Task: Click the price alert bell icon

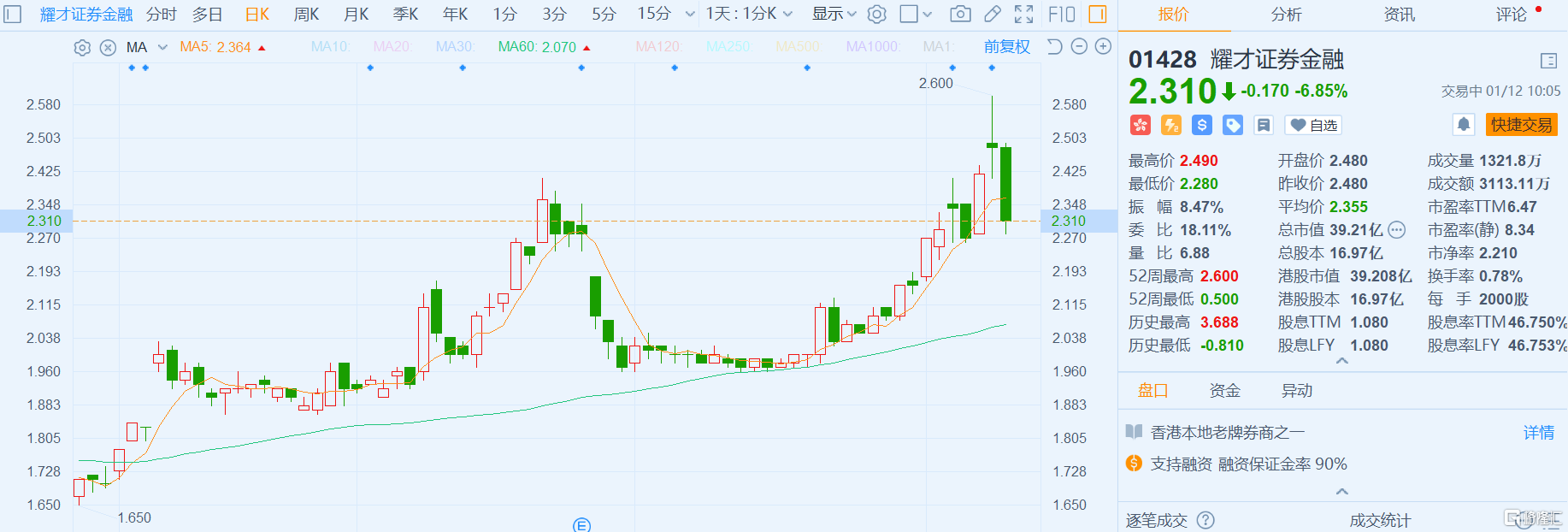Action: pyautogui.click(x=1464, y=125)
